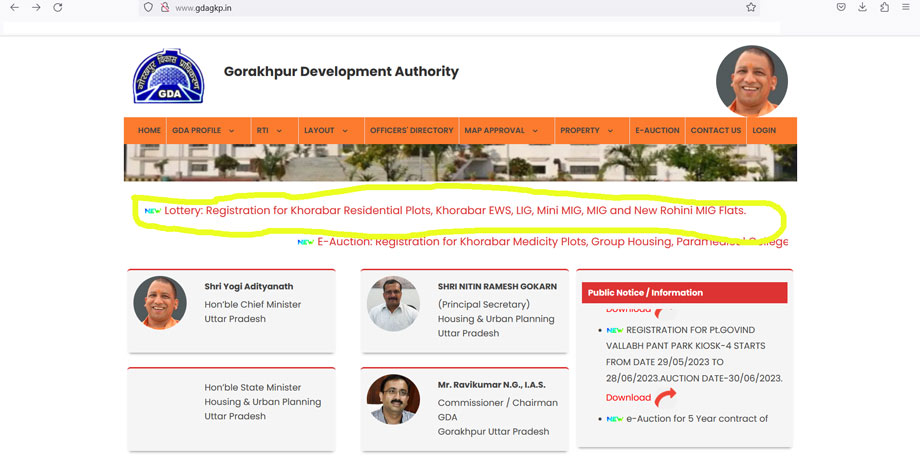The height and width of the screenshot is (456, 920).
Task: Open the E-AUCTION menu item
Action: (657, 130)
